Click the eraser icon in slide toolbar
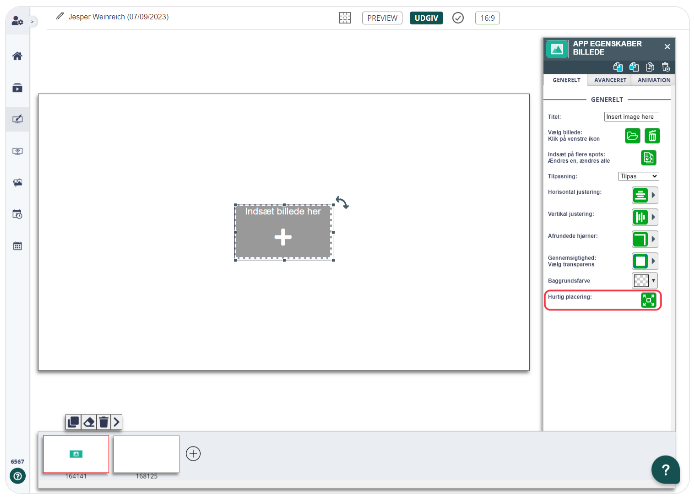 click(x=89, y=422)
